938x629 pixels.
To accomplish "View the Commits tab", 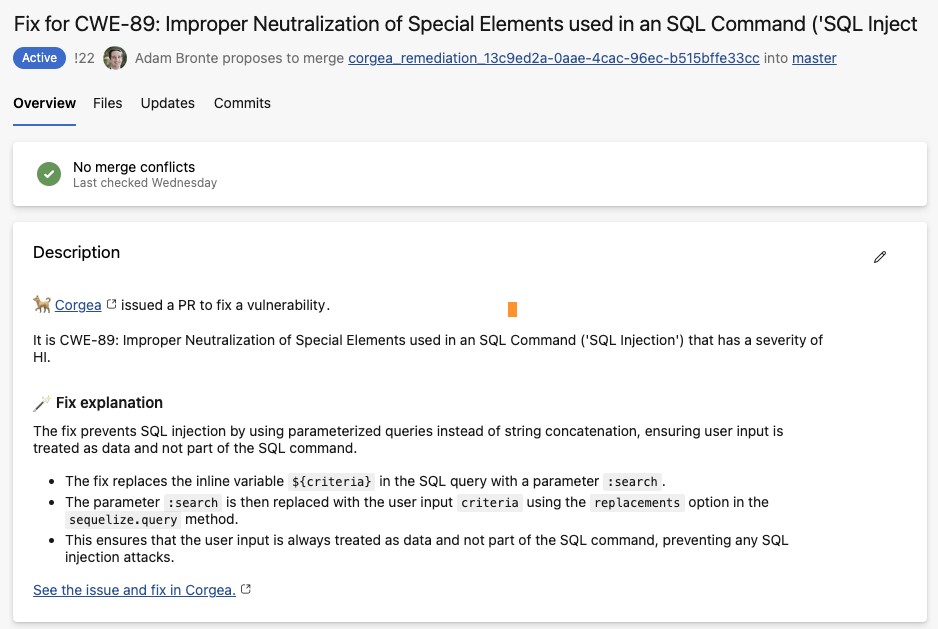I will [x=242, y=103].
